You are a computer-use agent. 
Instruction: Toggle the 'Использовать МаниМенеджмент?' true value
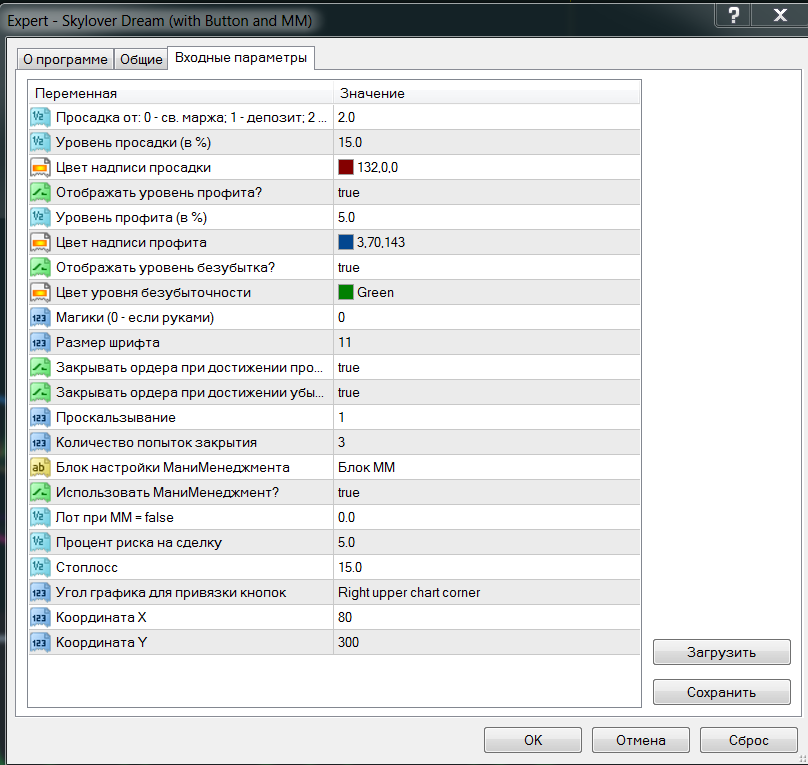486,492
